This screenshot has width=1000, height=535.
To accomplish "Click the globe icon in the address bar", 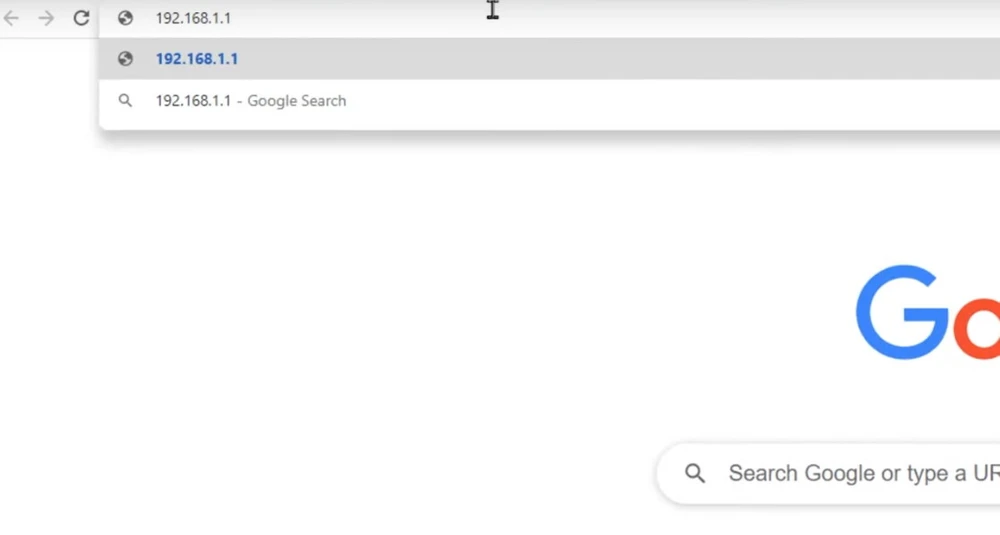I will (x=125, y=18).
